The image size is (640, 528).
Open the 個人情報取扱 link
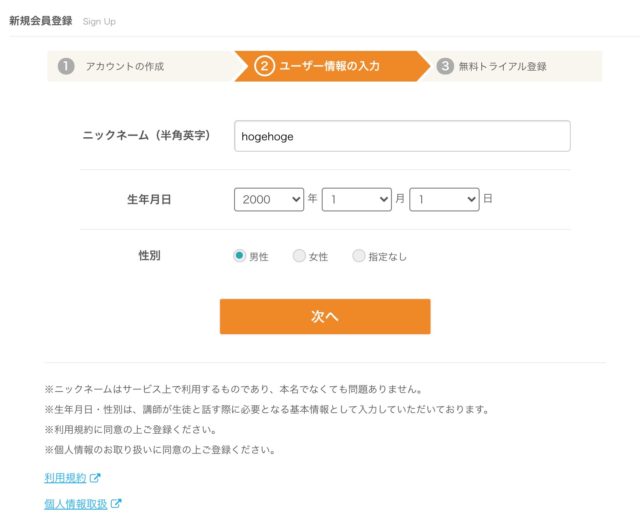pyautogui.click(x=76, y=503)
